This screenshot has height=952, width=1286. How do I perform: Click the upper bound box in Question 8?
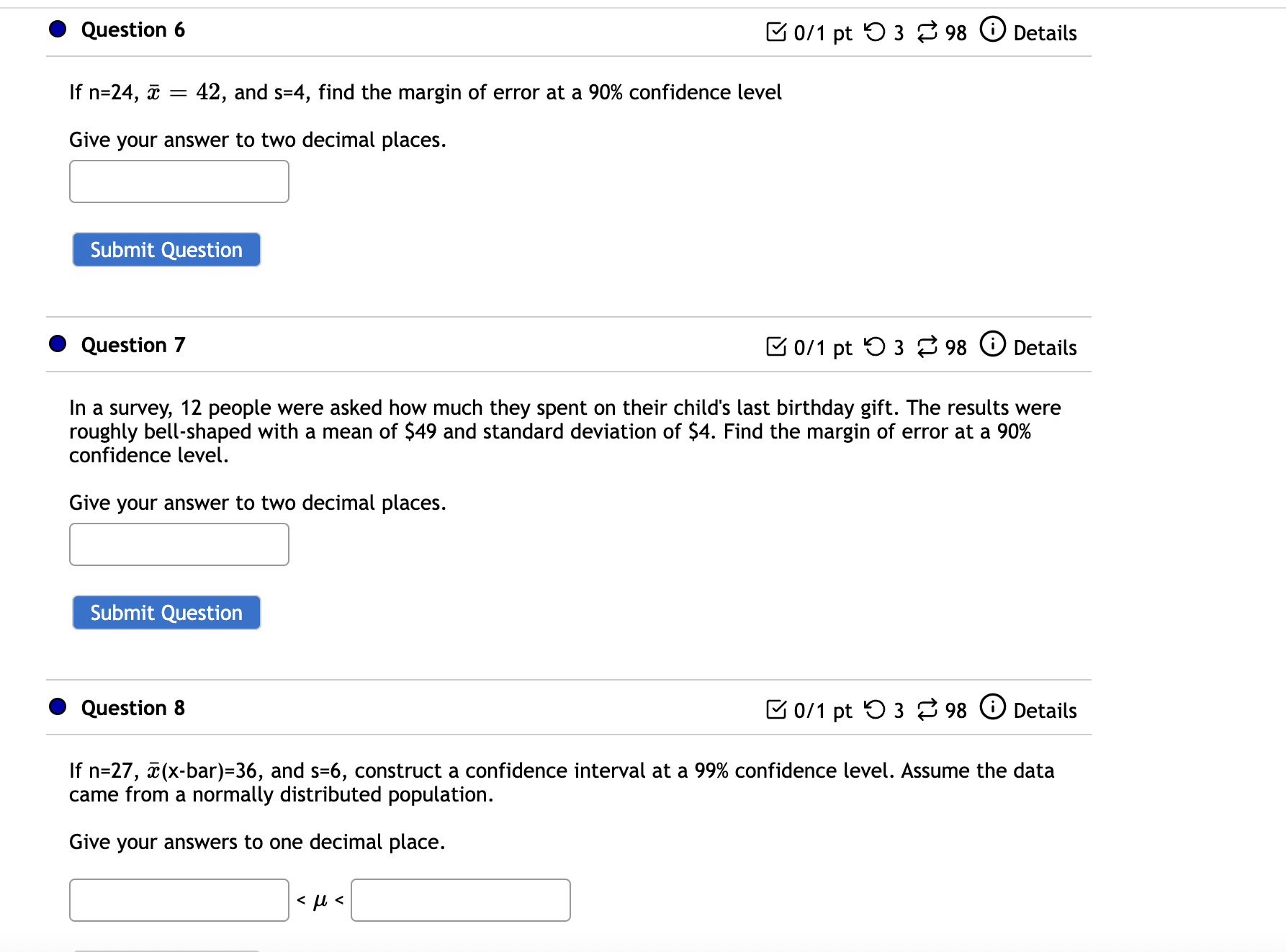[460, 899]
